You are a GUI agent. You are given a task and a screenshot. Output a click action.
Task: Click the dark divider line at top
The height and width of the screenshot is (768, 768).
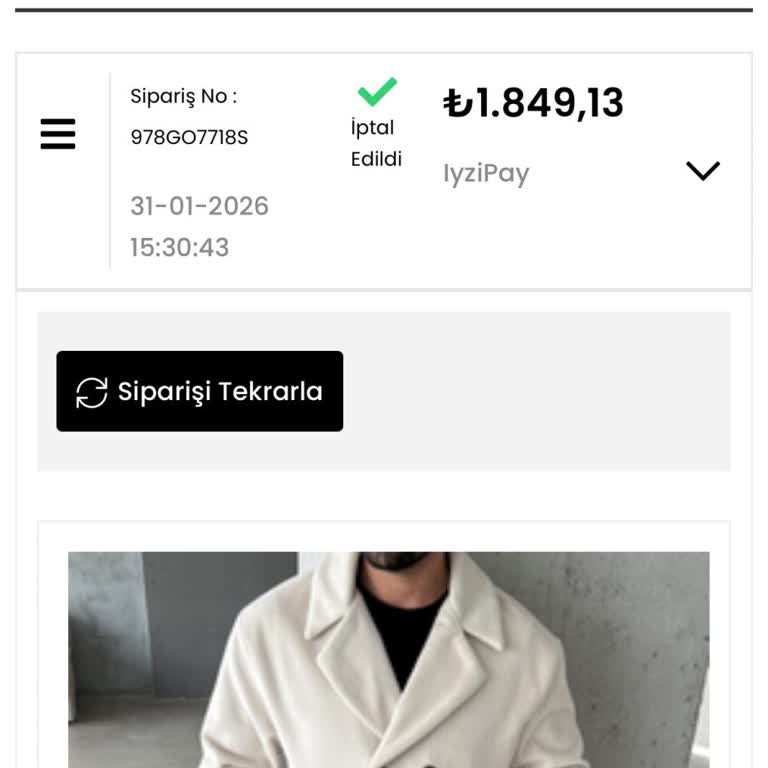coord(384,10)
